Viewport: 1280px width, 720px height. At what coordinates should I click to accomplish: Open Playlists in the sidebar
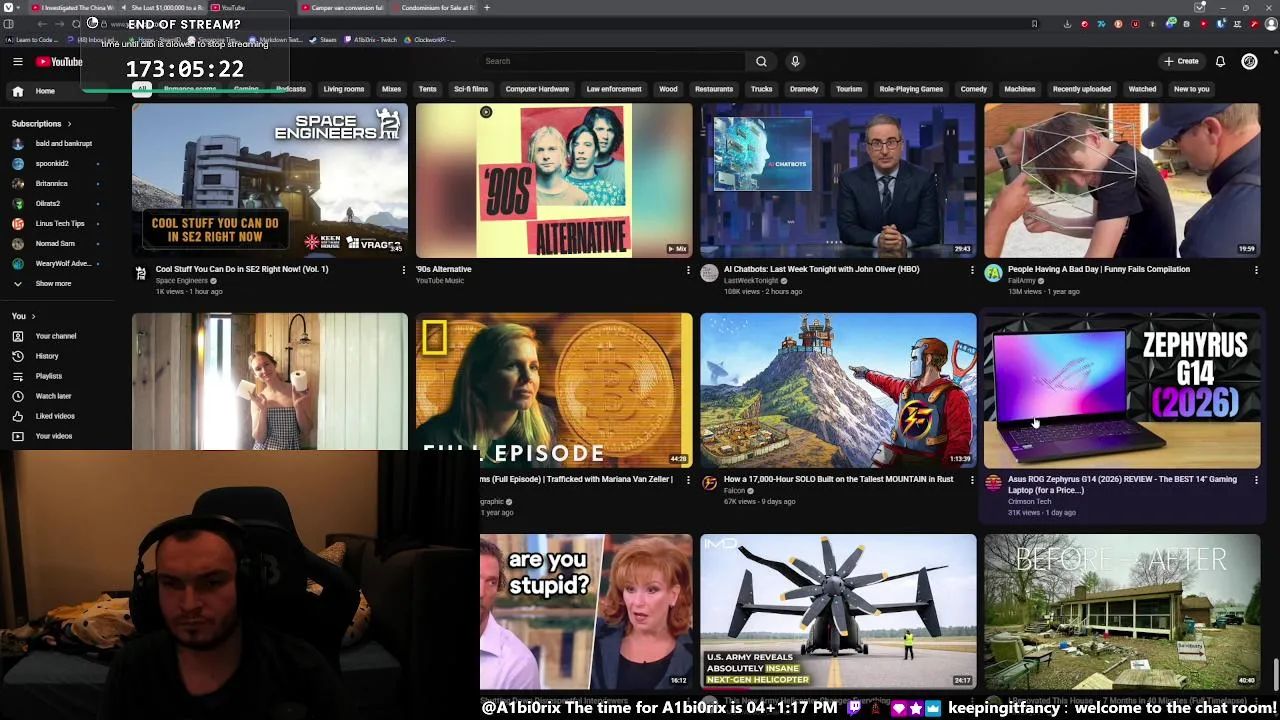(48, 376)
